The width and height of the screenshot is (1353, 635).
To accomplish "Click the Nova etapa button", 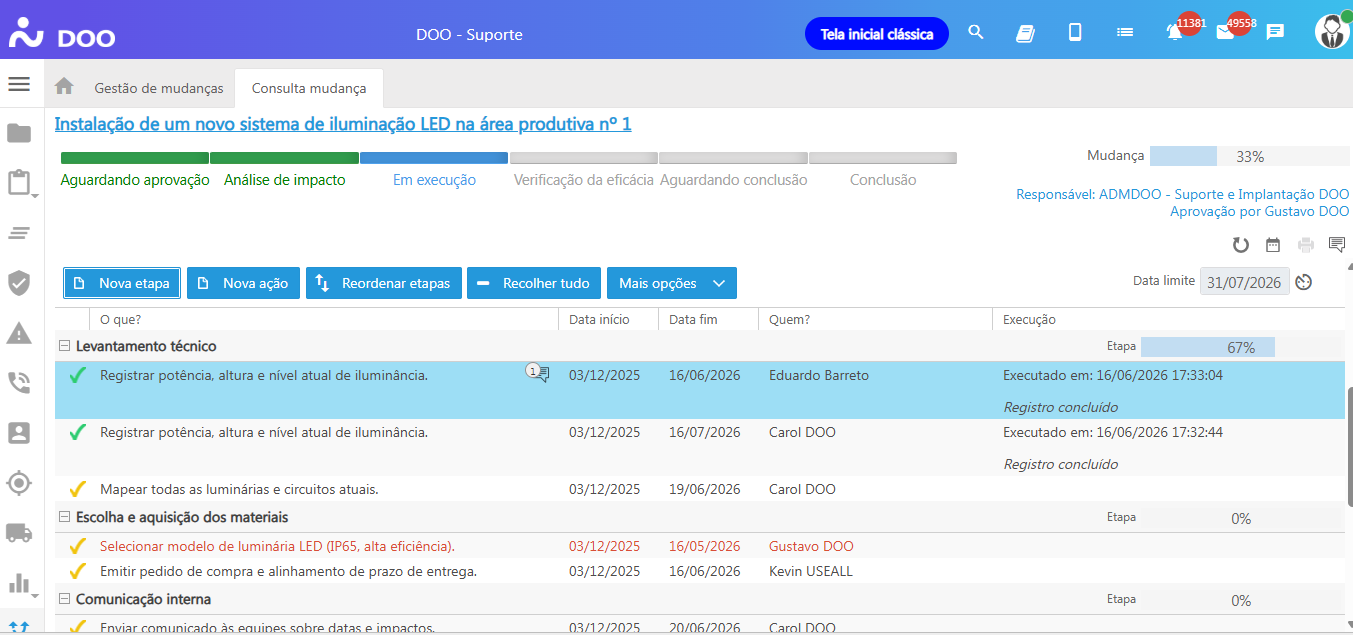I will pyautogui.click(x=122, y=283).
